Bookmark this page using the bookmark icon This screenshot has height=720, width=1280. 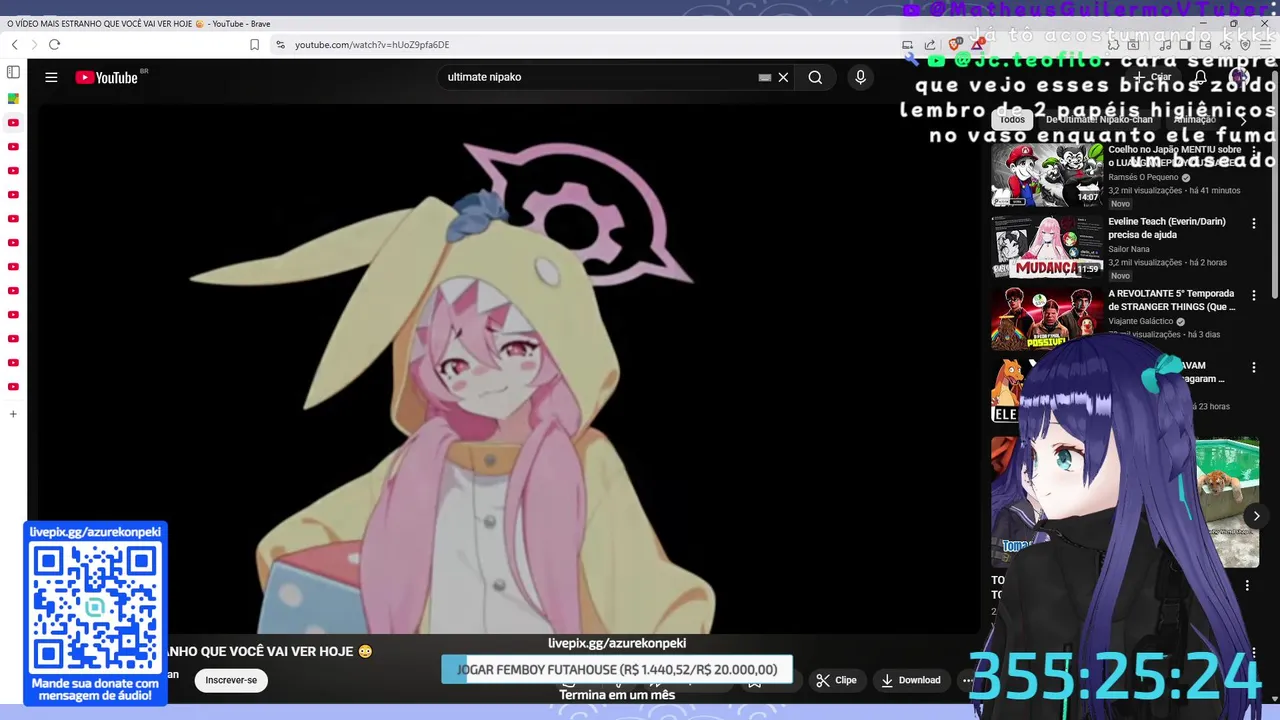click(x=254, y=45)
